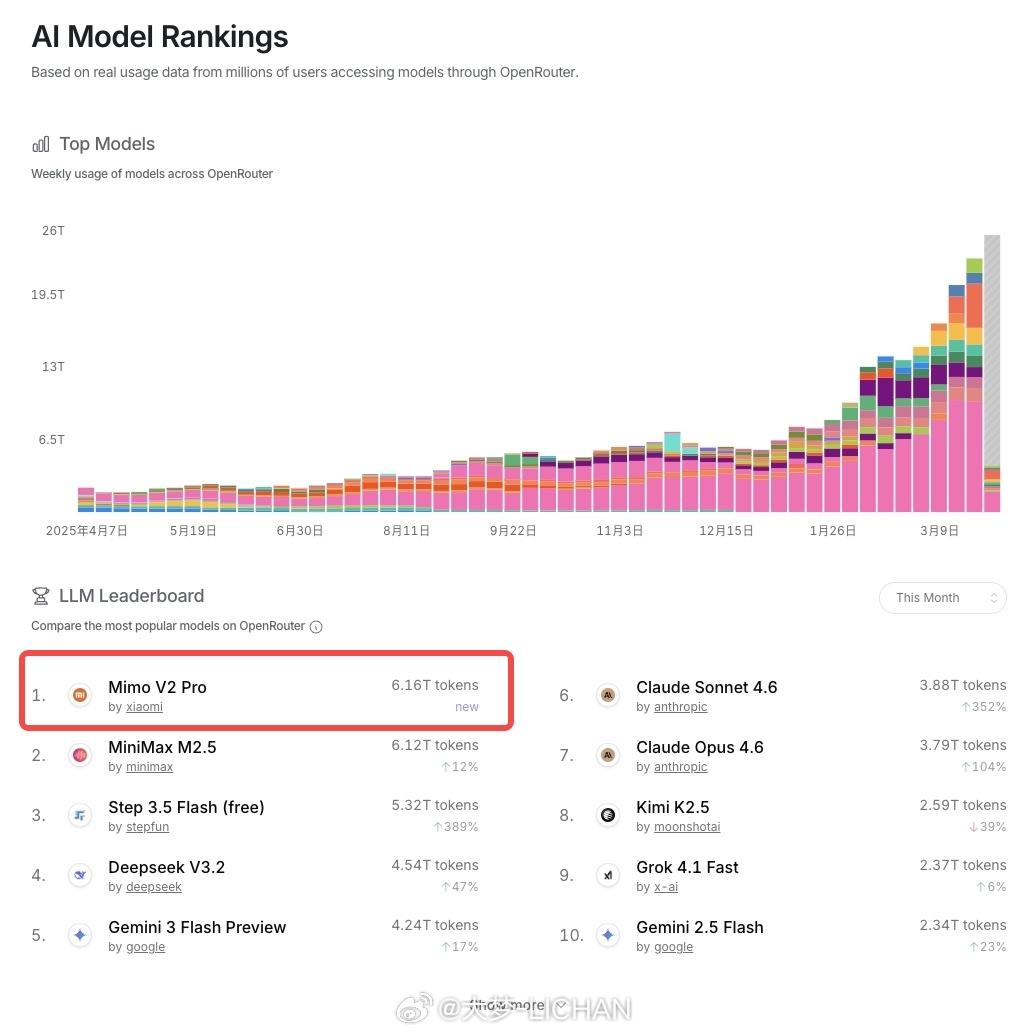The height and width of the screenshot is (1034, 1031).
Task: Click the bar chart icon beside Top Models
Action: [x=42, y=143]
